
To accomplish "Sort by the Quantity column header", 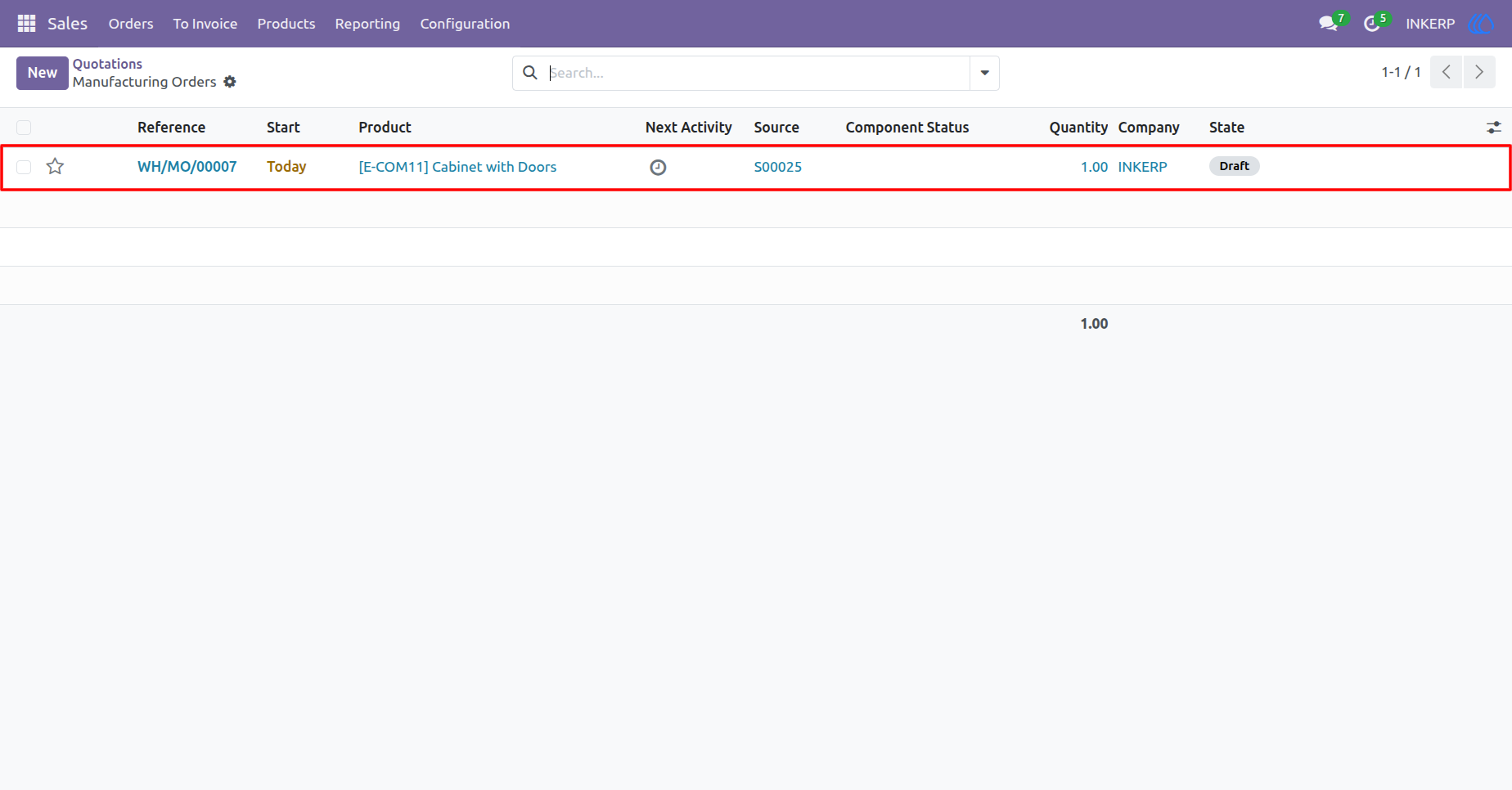I will click(x=1078, y=128).
